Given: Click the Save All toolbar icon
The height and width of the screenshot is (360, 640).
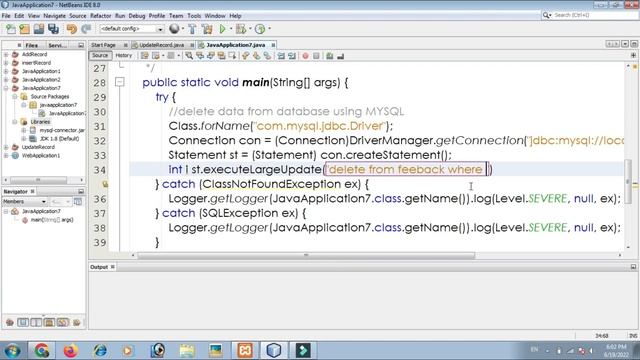Looking at the screenshot, I should (x=53, y=29).
